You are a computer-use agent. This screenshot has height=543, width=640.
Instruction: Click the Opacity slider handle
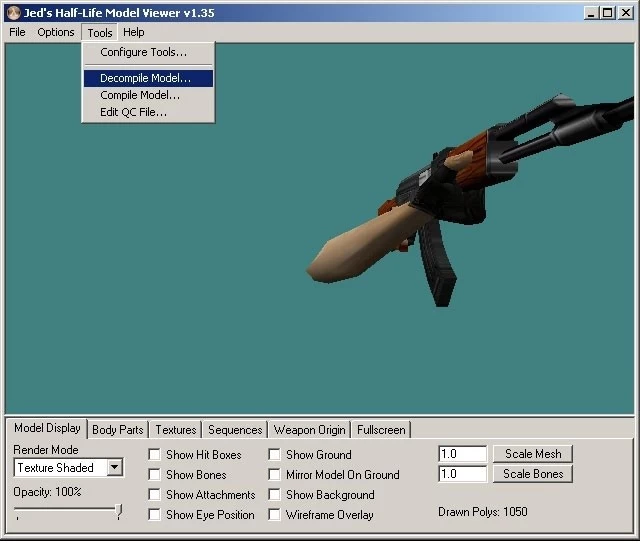(x=119, y=511)
